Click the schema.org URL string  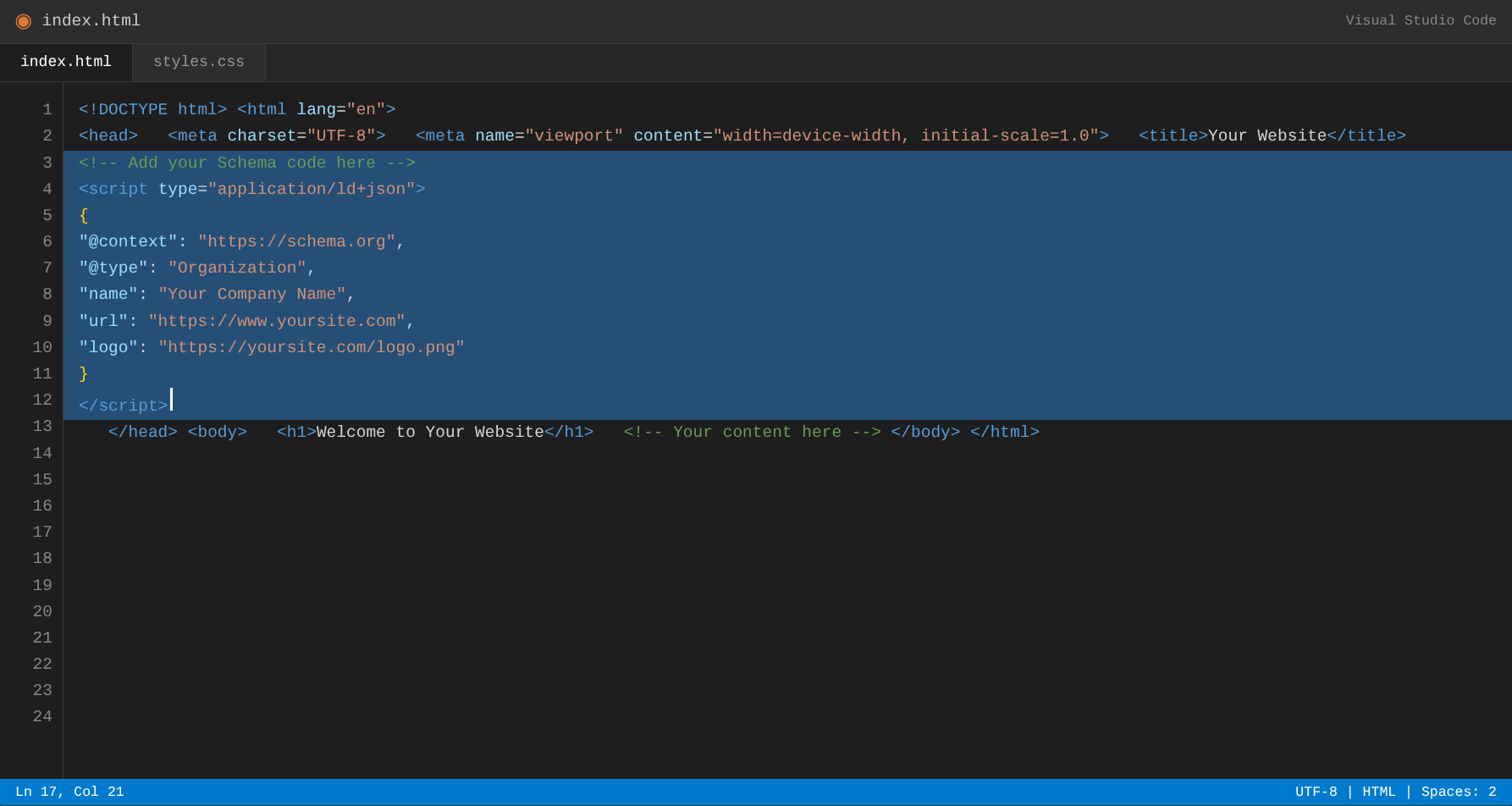tap(296, 242)
